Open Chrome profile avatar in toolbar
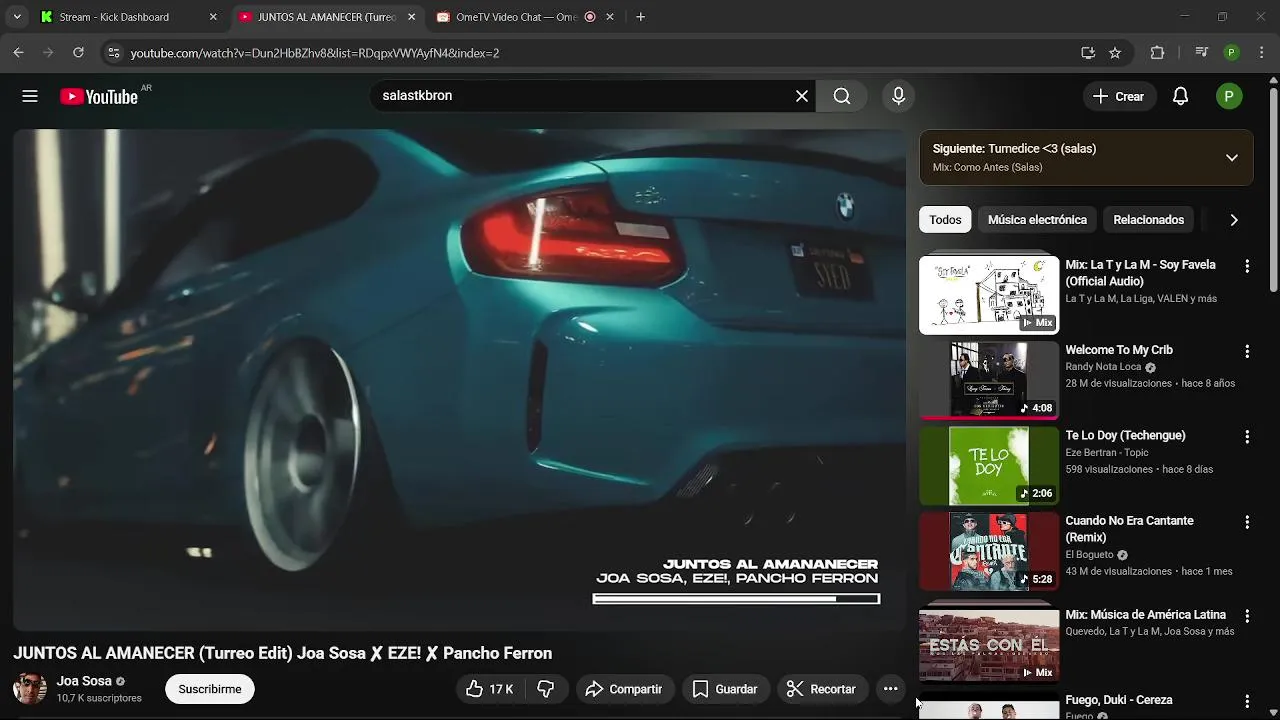Viewport: 1280px width, 720px height. click(x=1232, y=53)
